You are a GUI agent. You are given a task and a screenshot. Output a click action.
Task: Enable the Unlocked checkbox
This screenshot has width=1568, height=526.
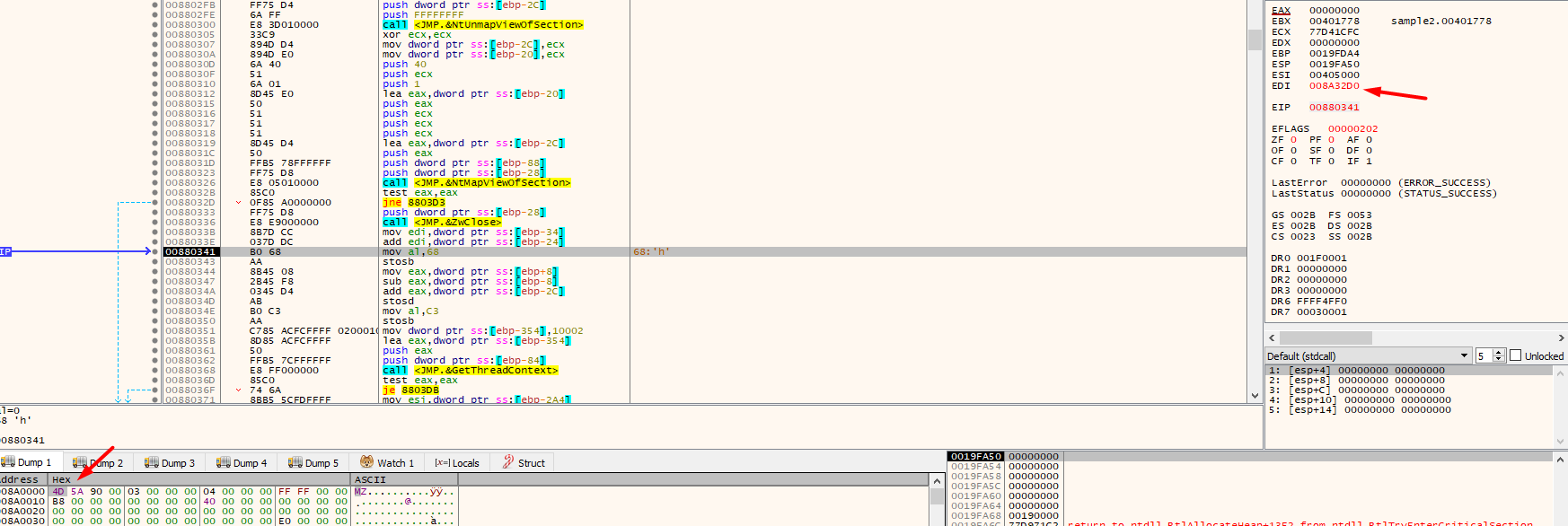coord(1516,355)
